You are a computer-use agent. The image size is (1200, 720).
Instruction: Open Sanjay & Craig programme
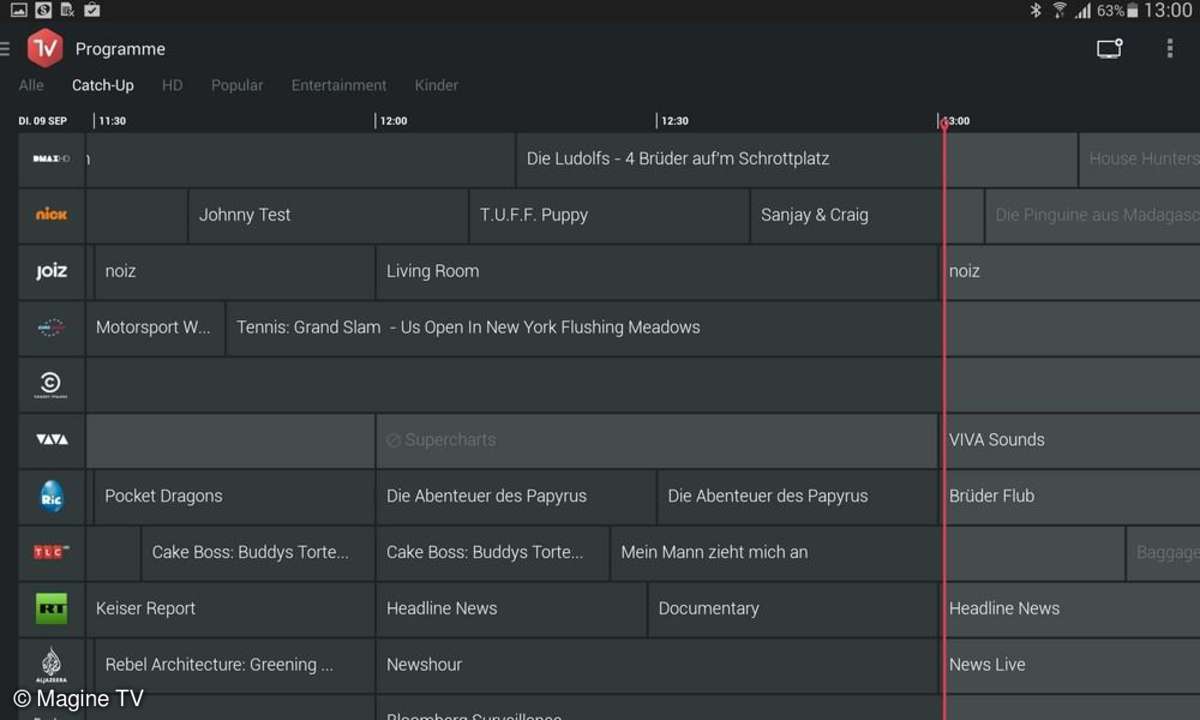[x=867, y=215]
